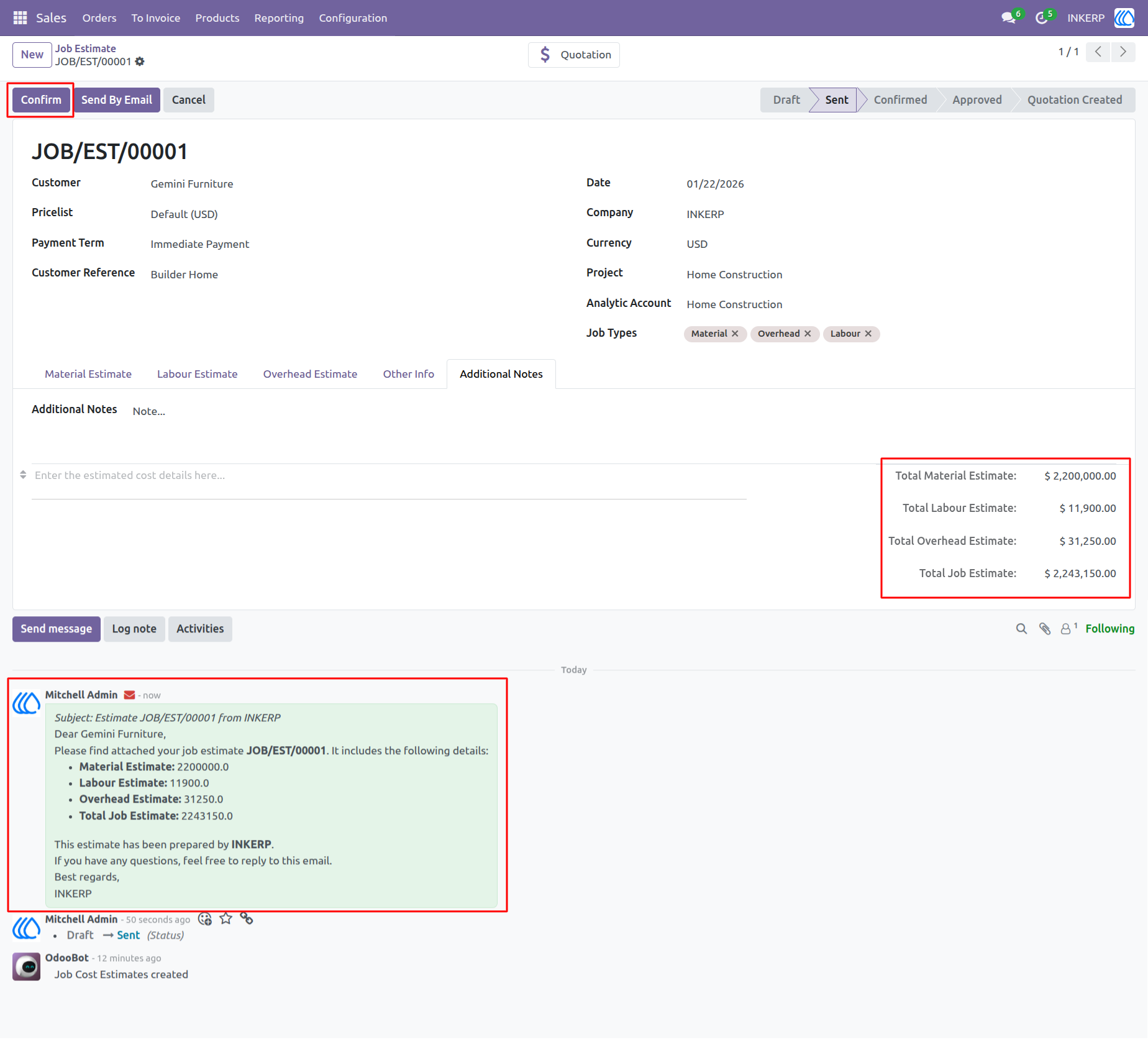Open the conversations messages icon
Viewport: 1148px width, 1040px height.
[1009, 18]
